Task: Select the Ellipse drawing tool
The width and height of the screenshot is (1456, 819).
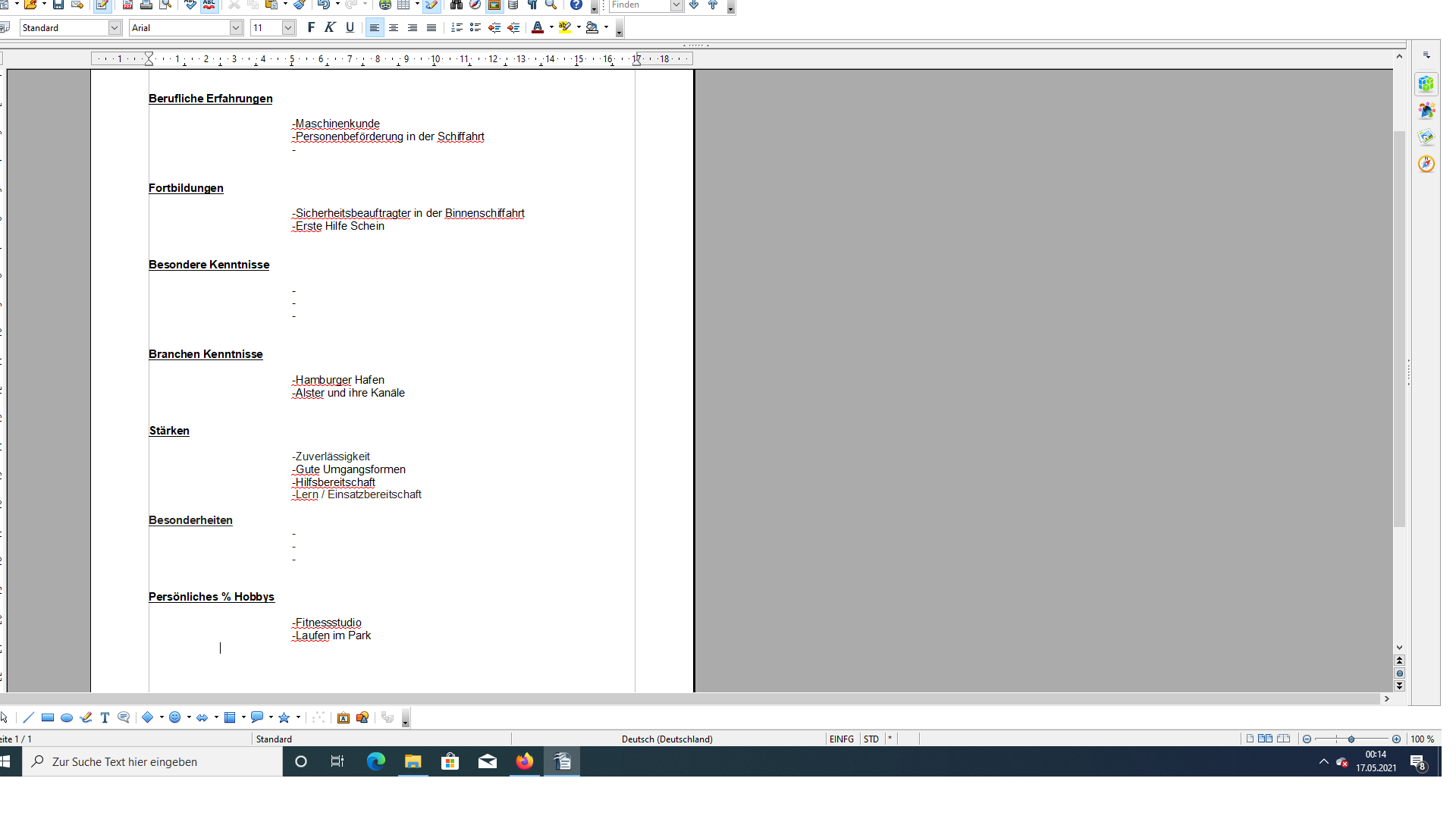Action: click(67, 717)
